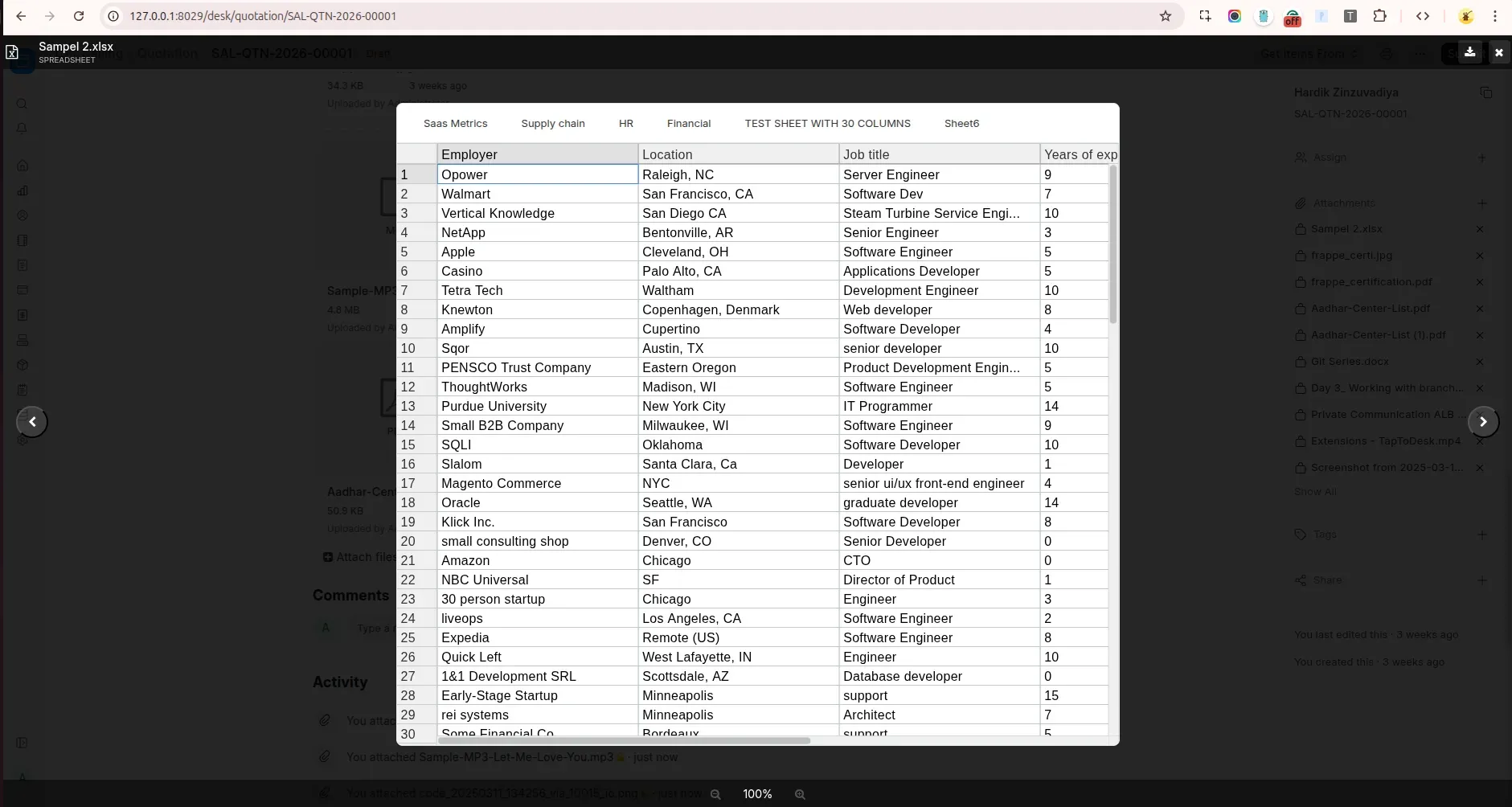The image size is (1512, 807).
Task: Click the notifications bell in left sidebar
Action: point(22,129)
